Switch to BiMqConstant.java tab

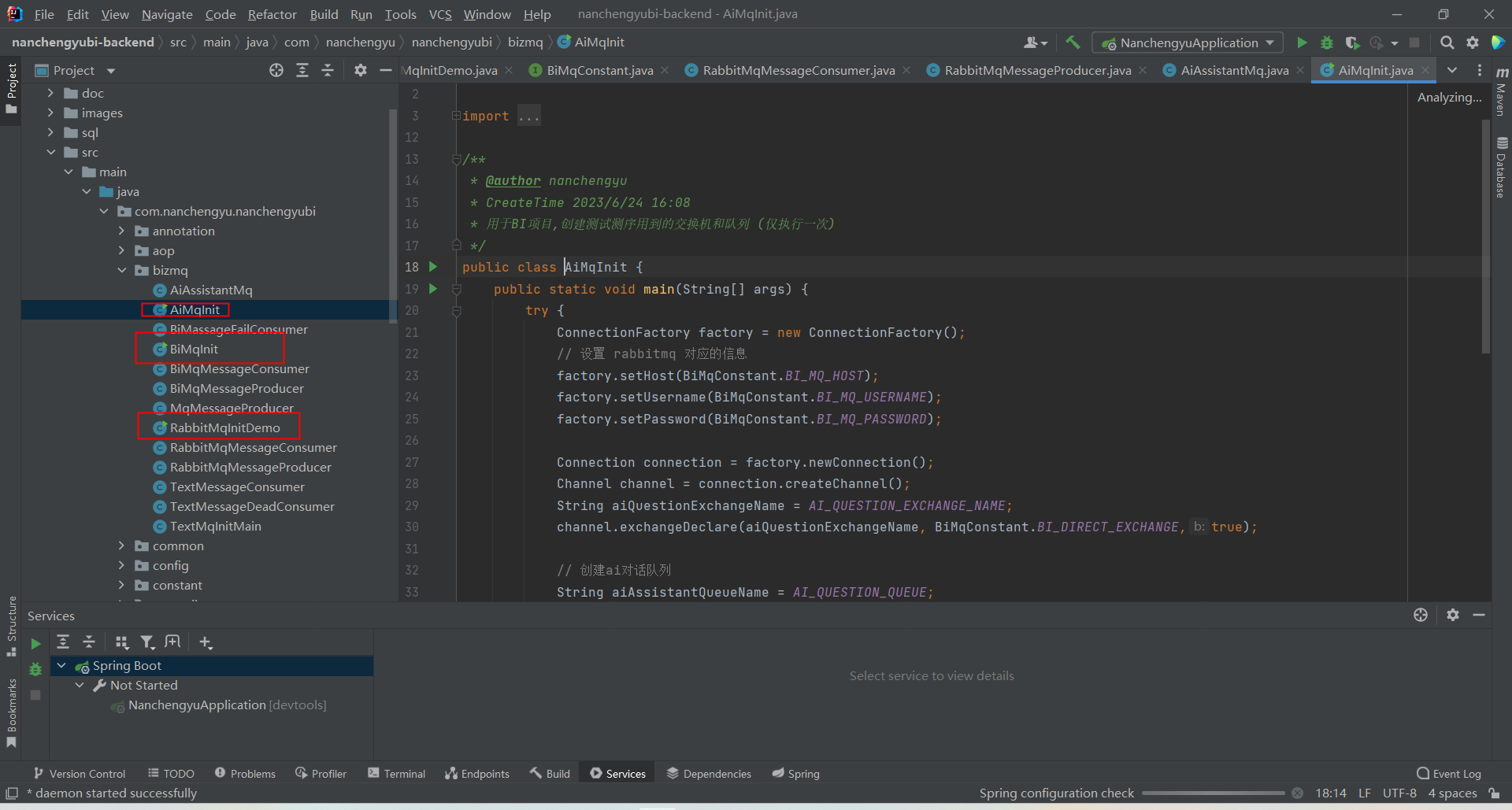click(599, 70)
